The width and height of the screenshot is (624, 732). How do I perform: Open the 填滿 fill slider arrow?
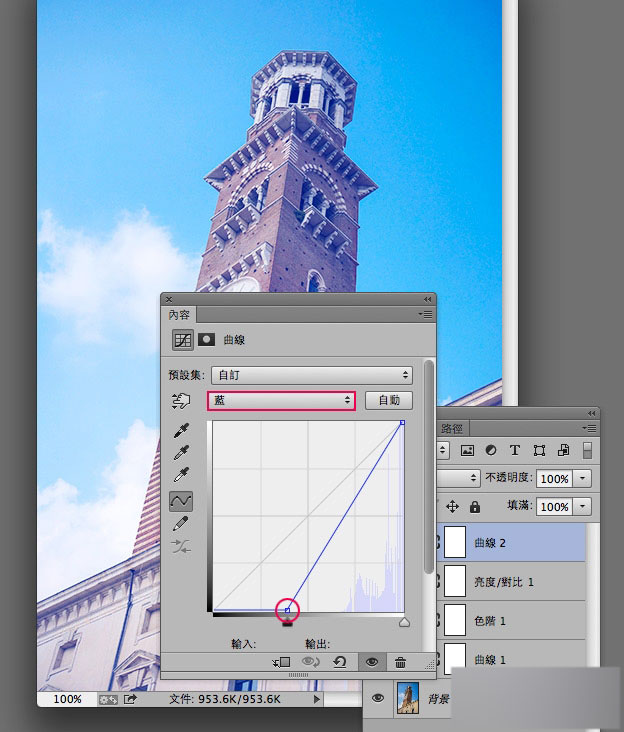click(x=582, y=507)
